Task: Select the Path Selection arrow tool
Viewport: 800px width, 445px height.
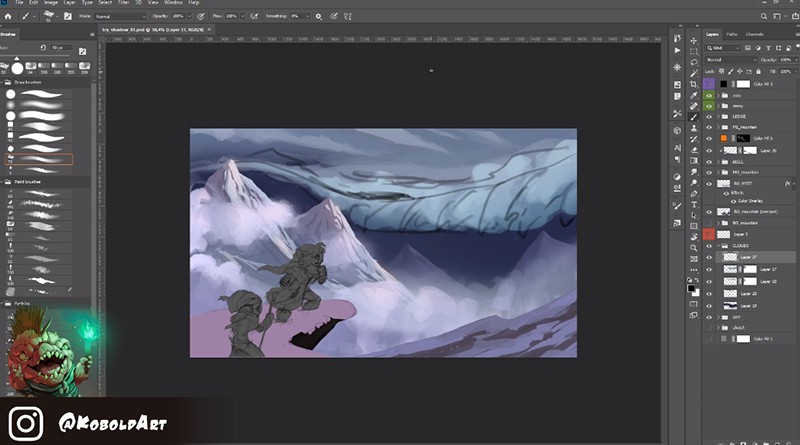Action: [x=694, y=215]
